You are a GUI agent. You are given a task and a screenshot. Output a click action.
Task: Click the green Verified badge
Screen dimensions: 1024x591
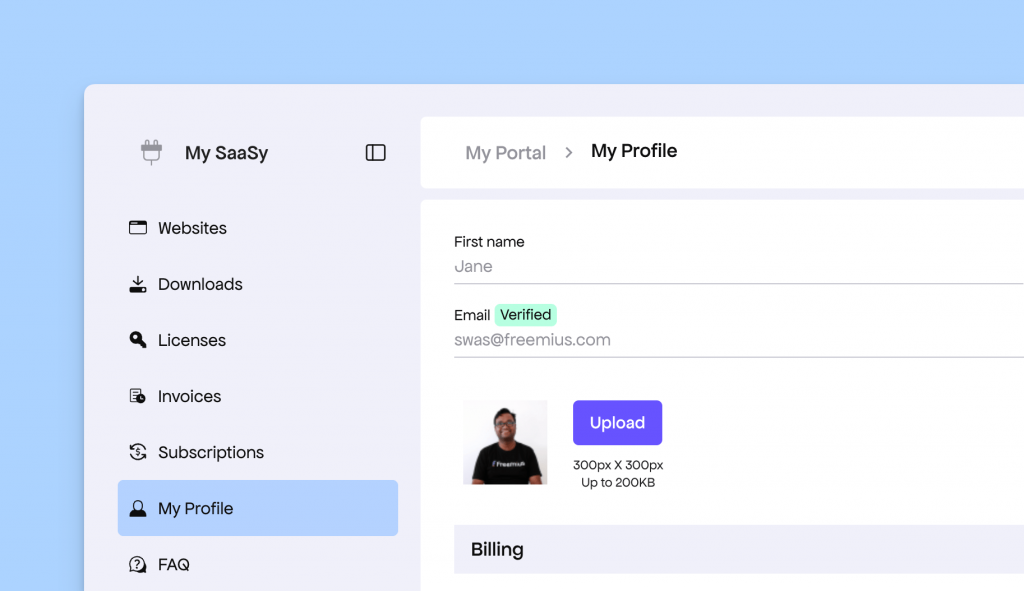point(525,314)
